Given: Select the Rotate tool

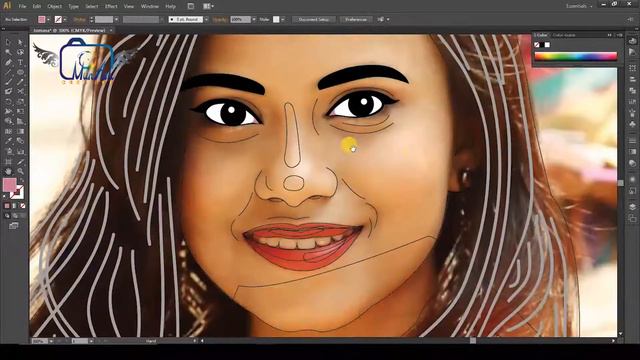Looking at the screenshot, I should tap(8, 102).
